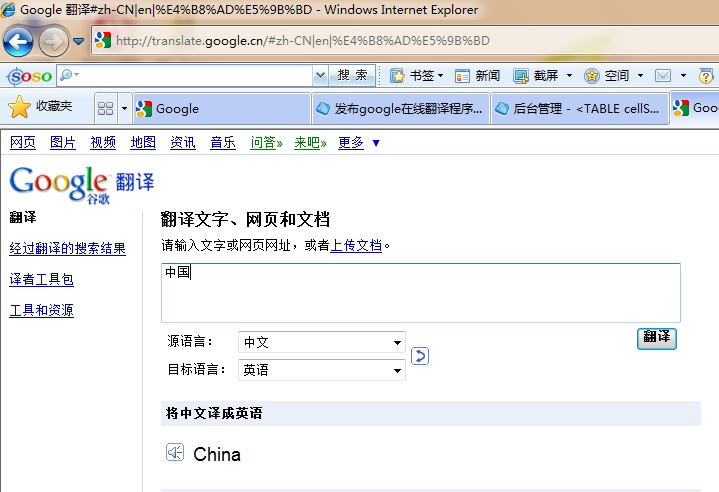The image size is (719, 492).
Task: Click the 视频 navigation link
Action: click(103, 143)
